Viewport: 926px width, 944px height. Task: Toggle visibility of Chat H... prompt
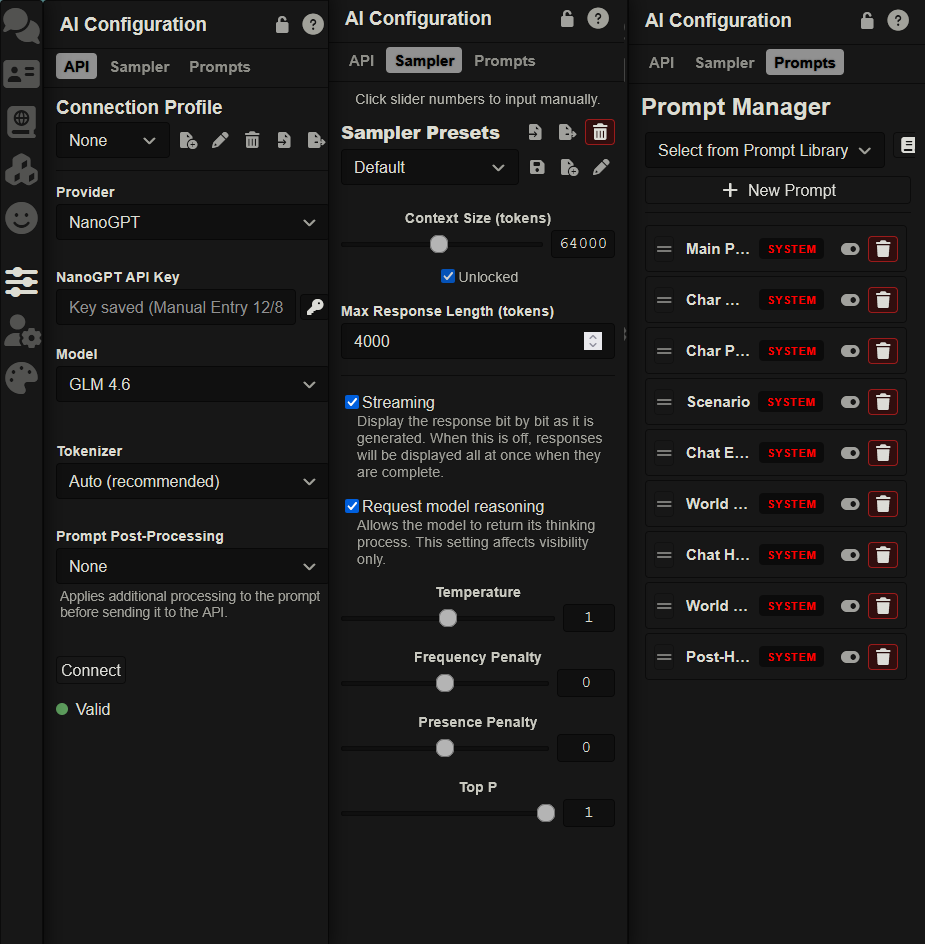click(x=850, y=555)
